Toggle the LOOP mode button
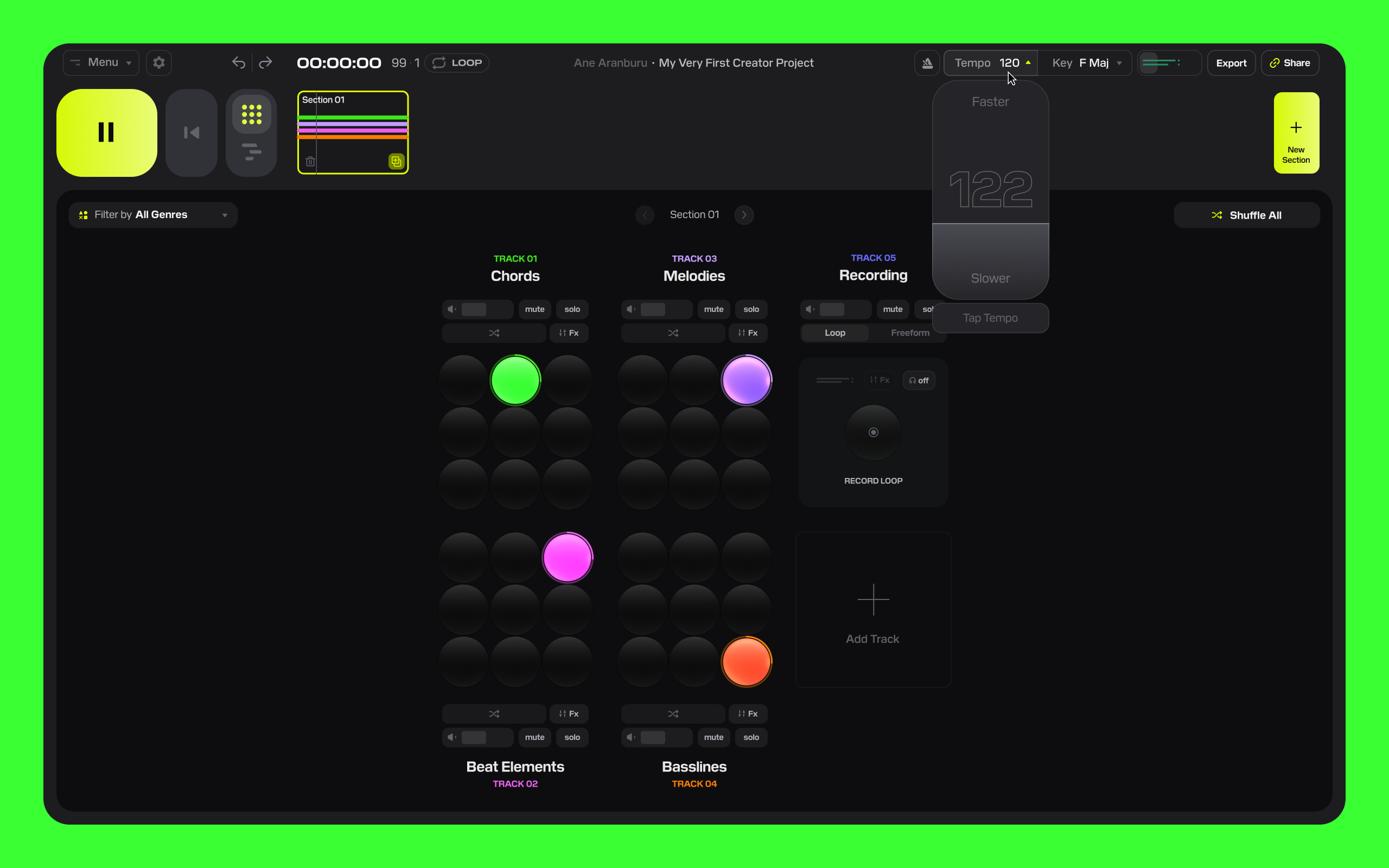Viewport: 1389px width, 868px height. point(457,62)
